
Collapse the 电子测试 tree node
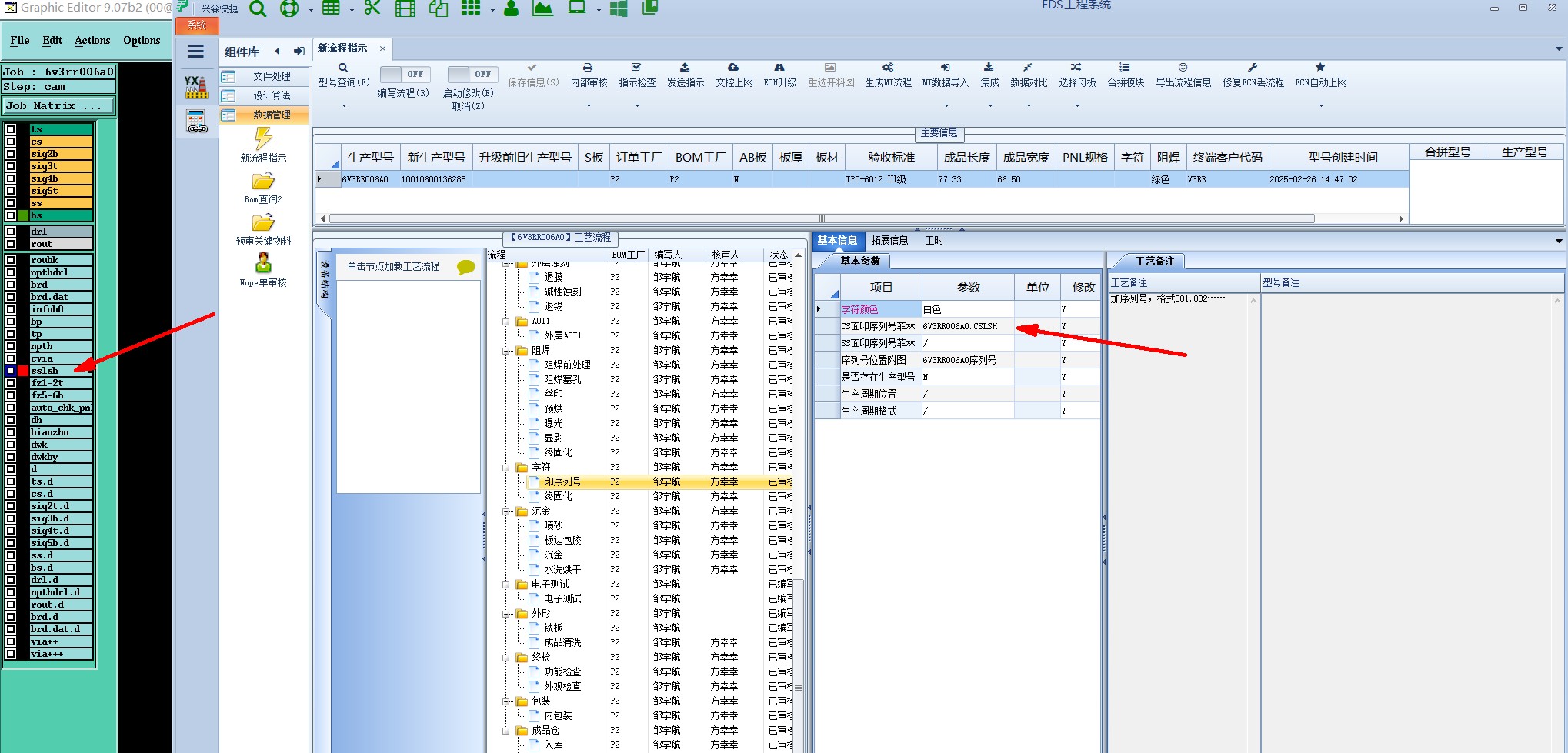507,585
